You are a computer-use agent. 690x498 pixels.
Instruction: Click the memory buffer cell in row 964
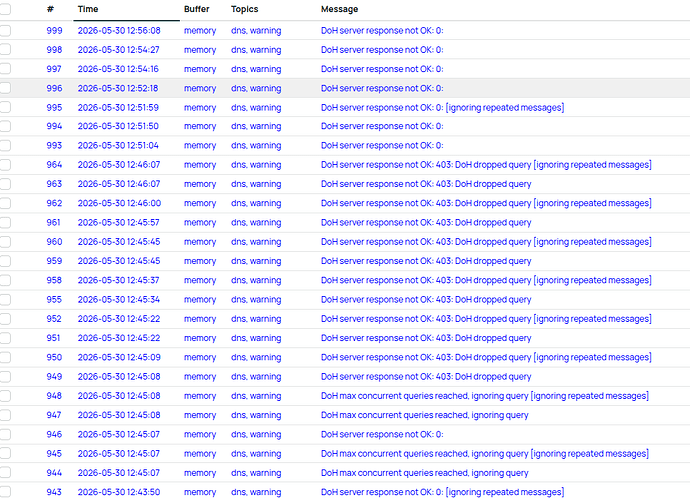tap(200, 165)
